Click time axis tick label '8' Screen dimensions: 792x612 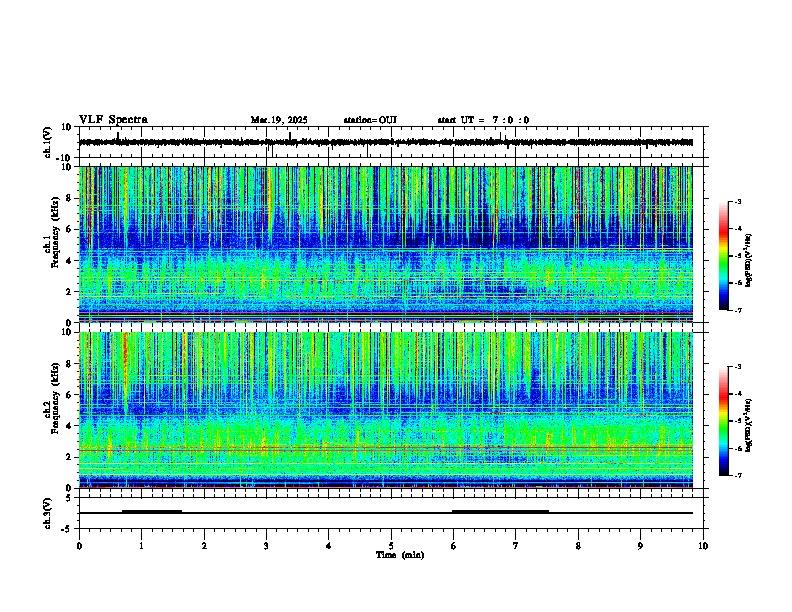tap(578, 546)
